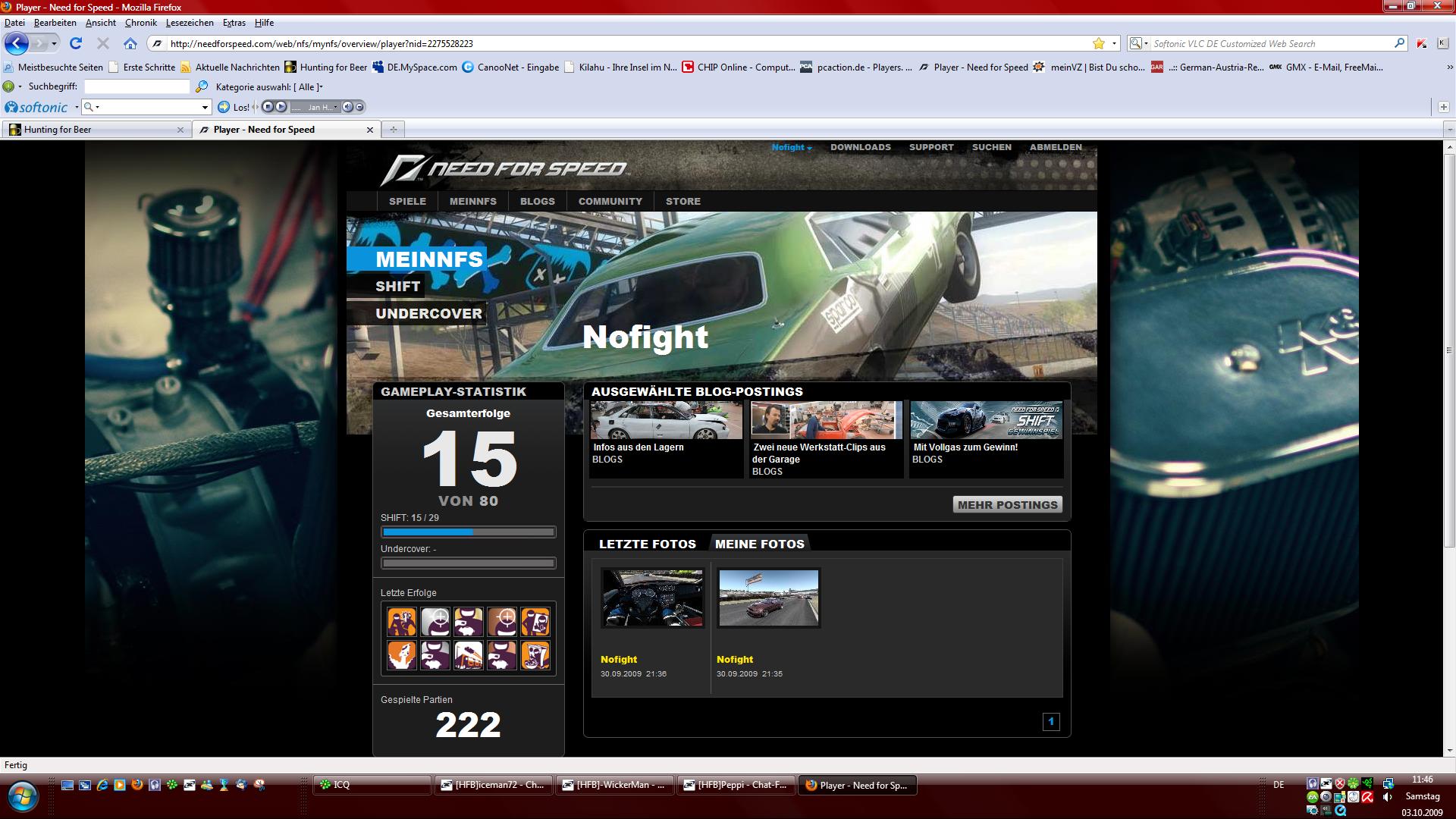
Task: Click the magnifier icon beside Suchbegriff field
Action: (201, 86)
